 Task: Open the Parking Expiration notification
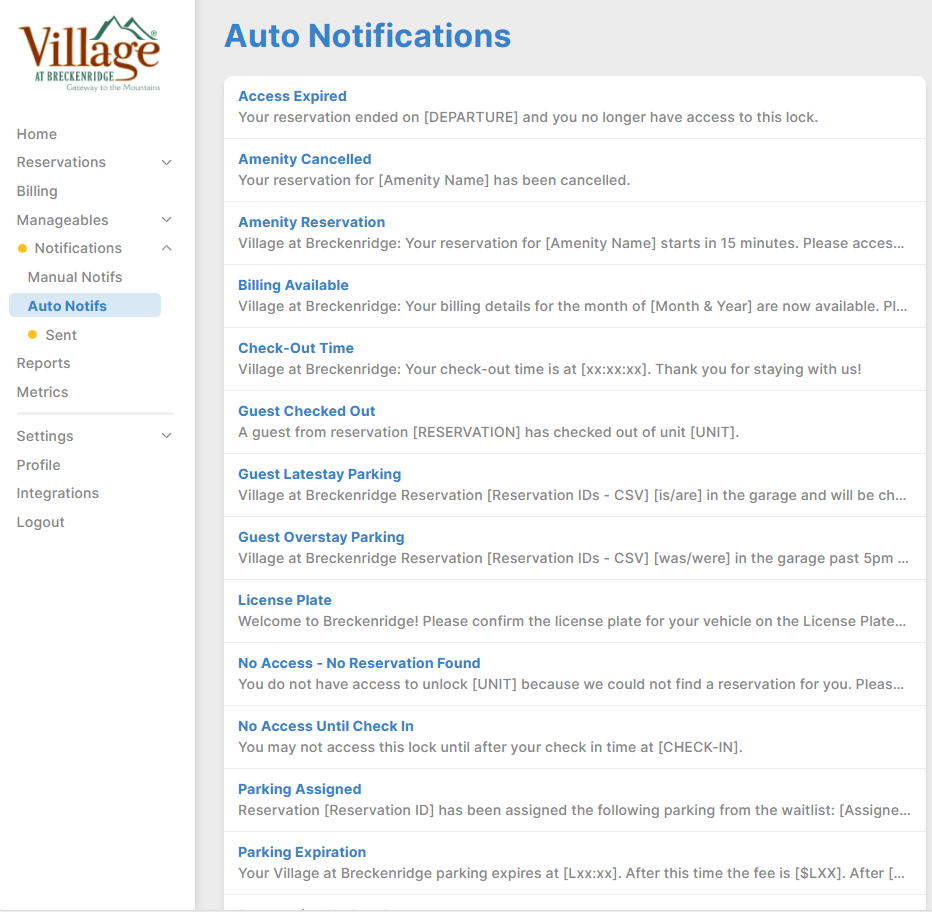pos(302,852)
